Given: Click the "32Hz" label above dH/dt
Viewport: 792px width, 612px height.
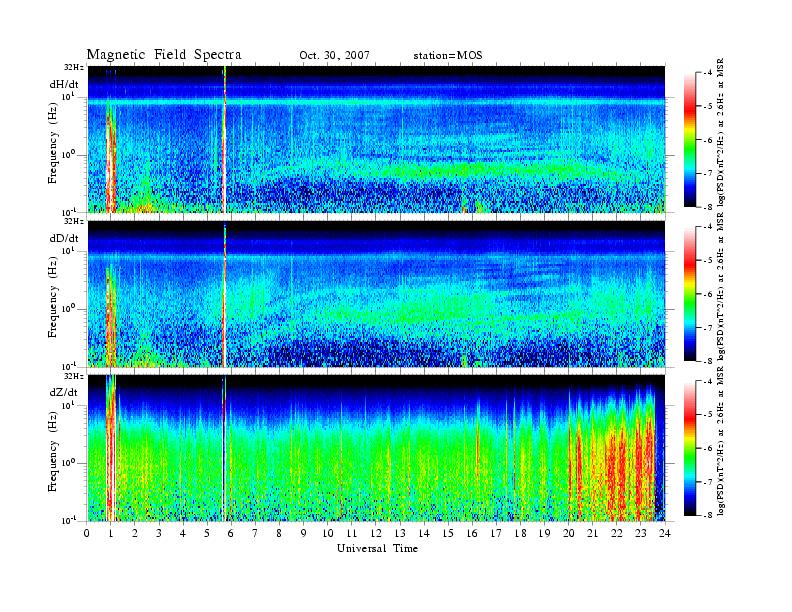Looking at the screenshot, I should pos(74,67).
